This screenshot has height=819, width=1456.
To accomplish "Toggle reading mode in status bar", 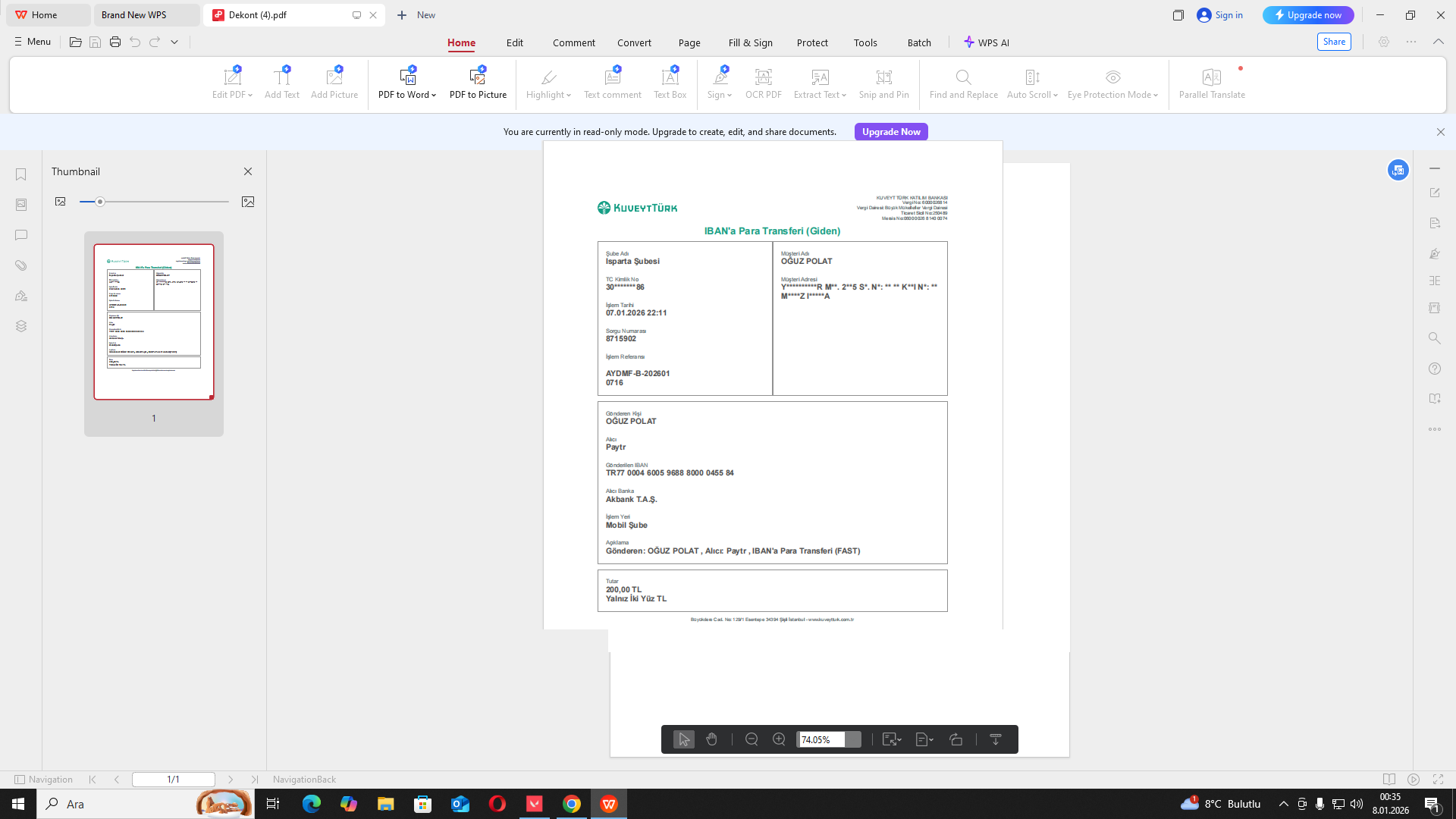I will (x=1389, y=780).
